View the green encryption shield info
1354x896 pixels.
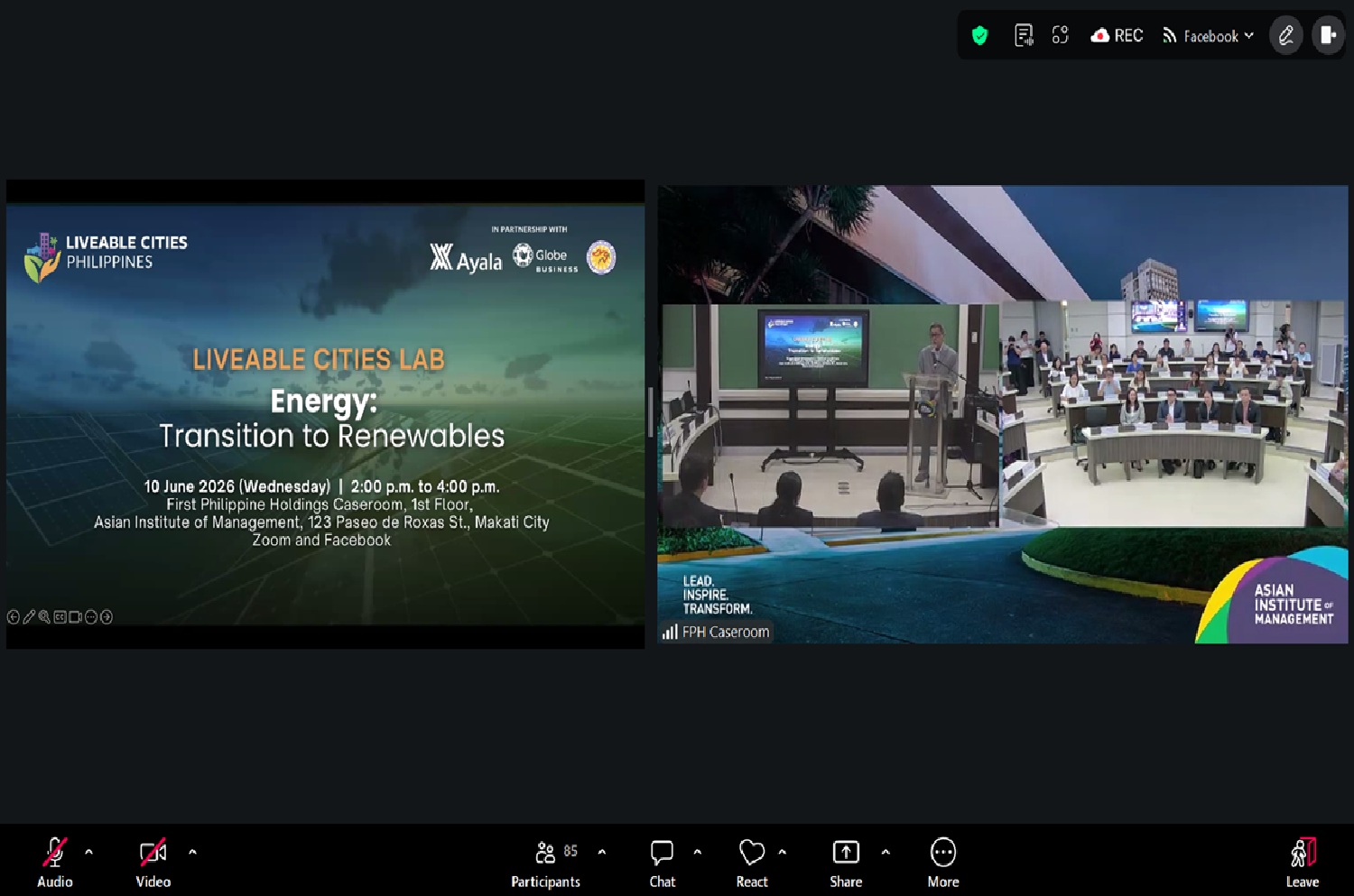(979, 36)
